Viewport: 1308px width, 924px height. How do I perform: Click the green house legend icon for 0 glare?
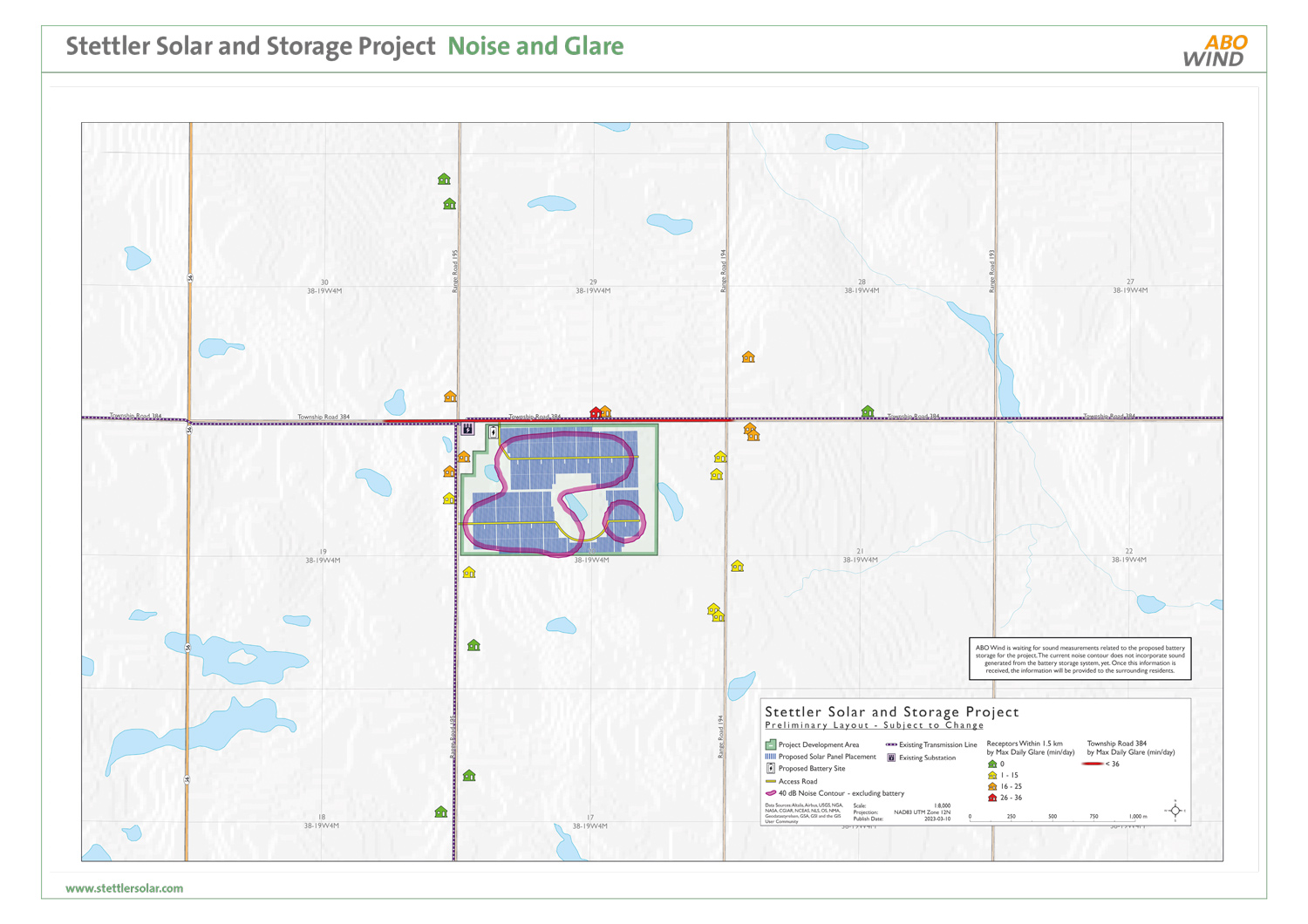tap(992, 764)
